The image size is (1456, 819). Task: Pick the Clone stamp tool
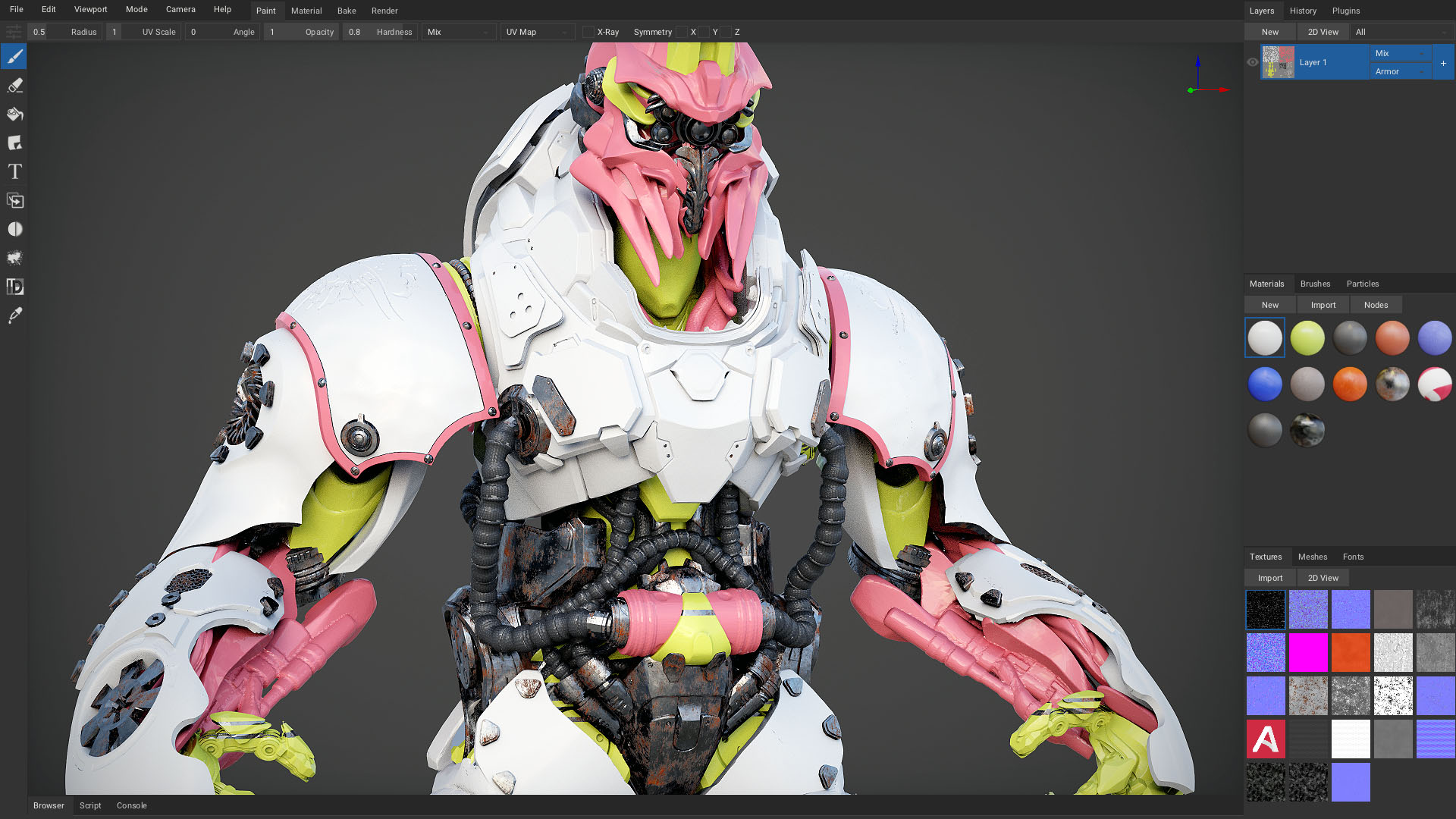point(14,200)
